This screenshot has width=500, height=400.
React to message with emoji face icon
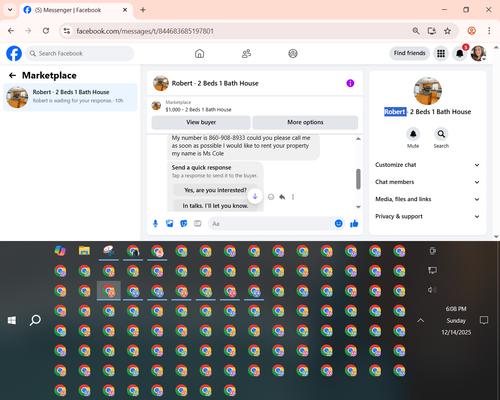tap(271, 197)
